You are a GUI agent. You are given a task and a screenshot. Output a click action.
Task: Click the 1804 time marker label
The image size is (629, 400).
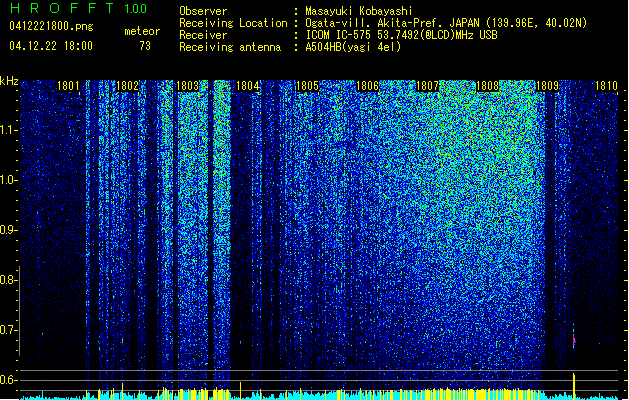[248, 86]
